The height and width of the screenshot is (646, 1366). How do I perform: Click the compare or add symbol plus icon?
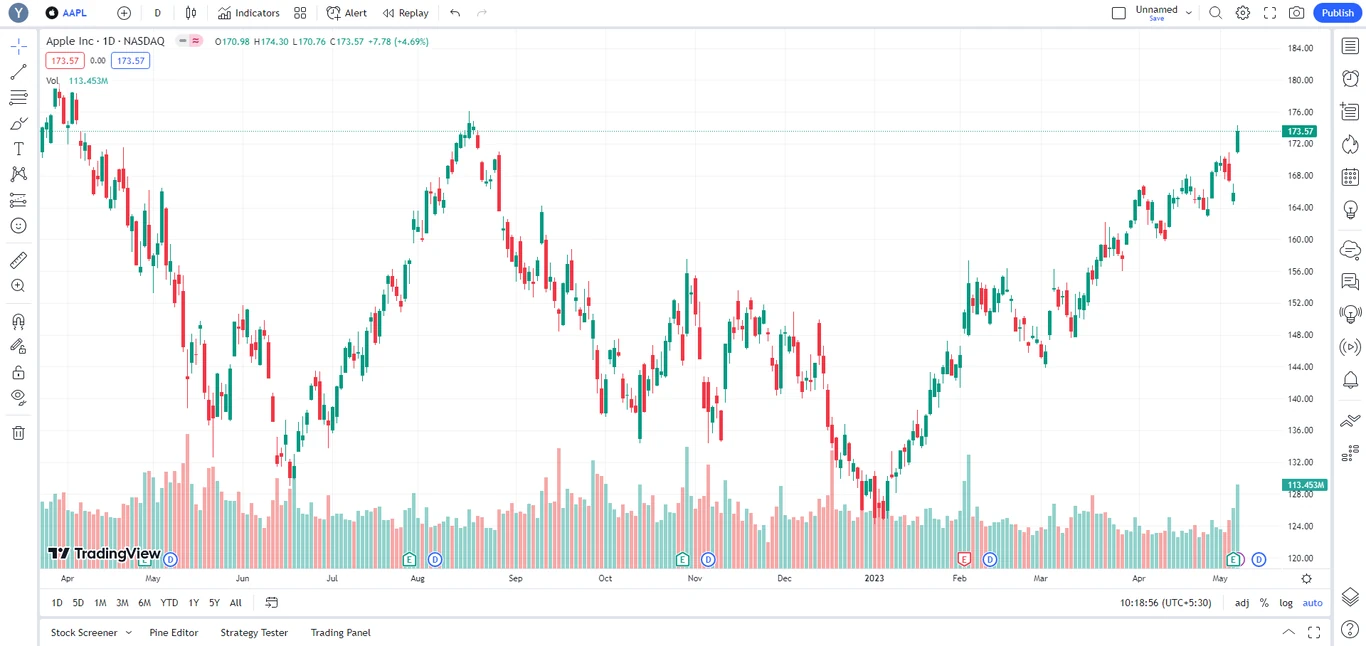pos(124,13)
